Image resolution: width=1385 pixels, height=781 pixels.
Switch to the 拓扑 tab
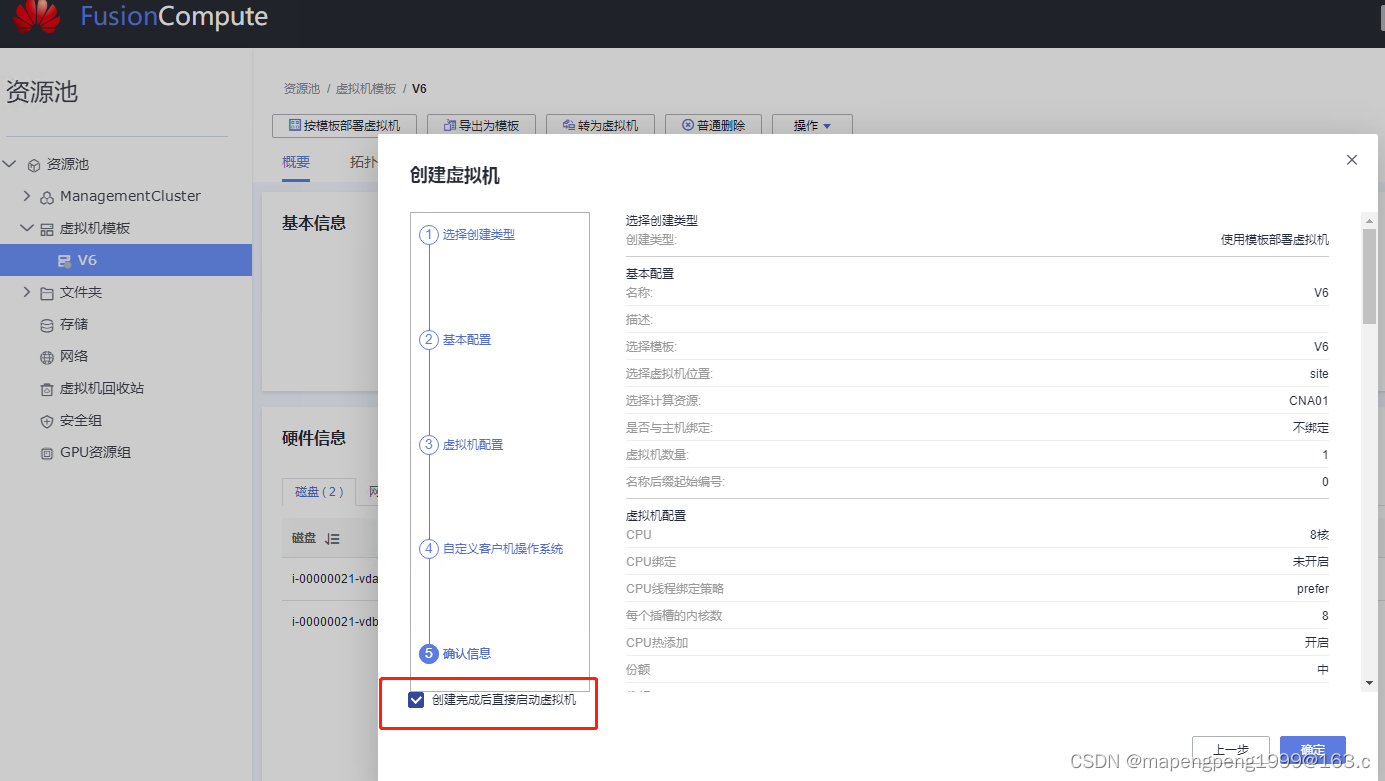(x=363, y=162)
